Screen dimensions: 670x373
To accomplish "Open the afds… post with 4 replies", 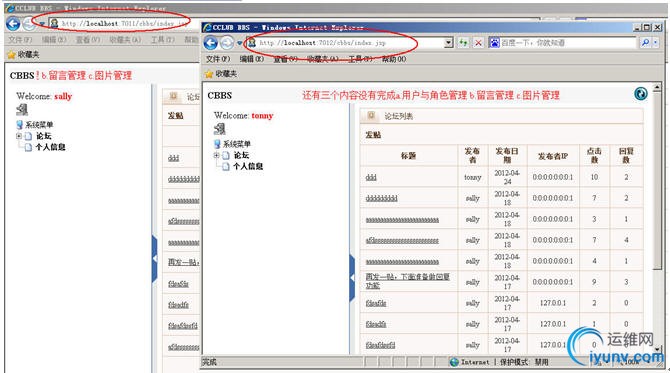I will pos(402,241).
